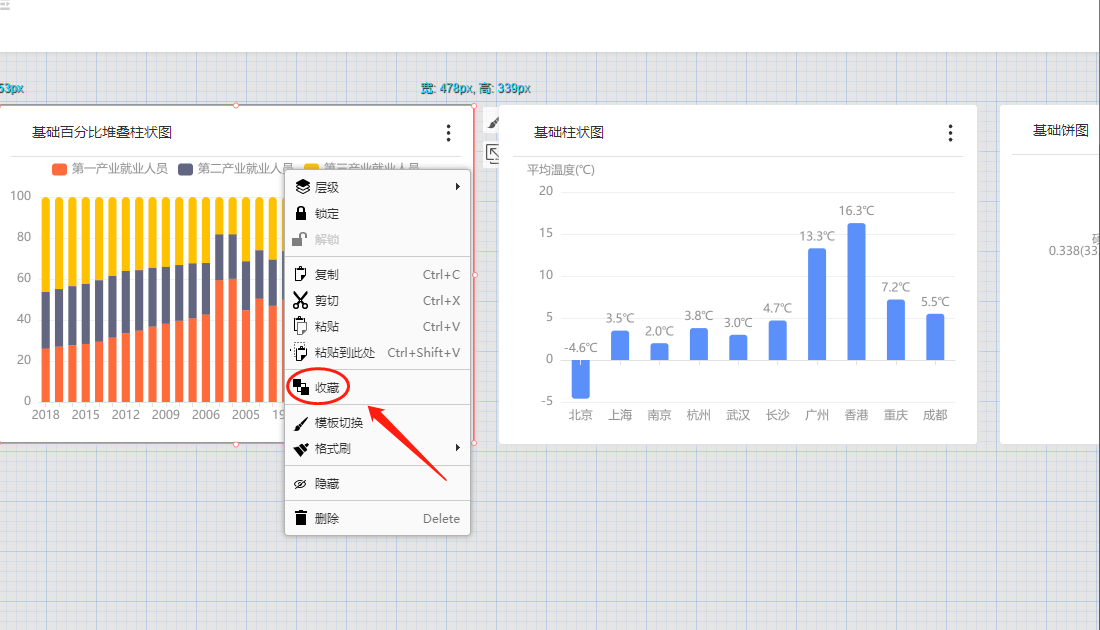Viewport: 1100px width, 630px height.
Task: Click the 广州 13.3℃ bar
Action: pos(817,304)
